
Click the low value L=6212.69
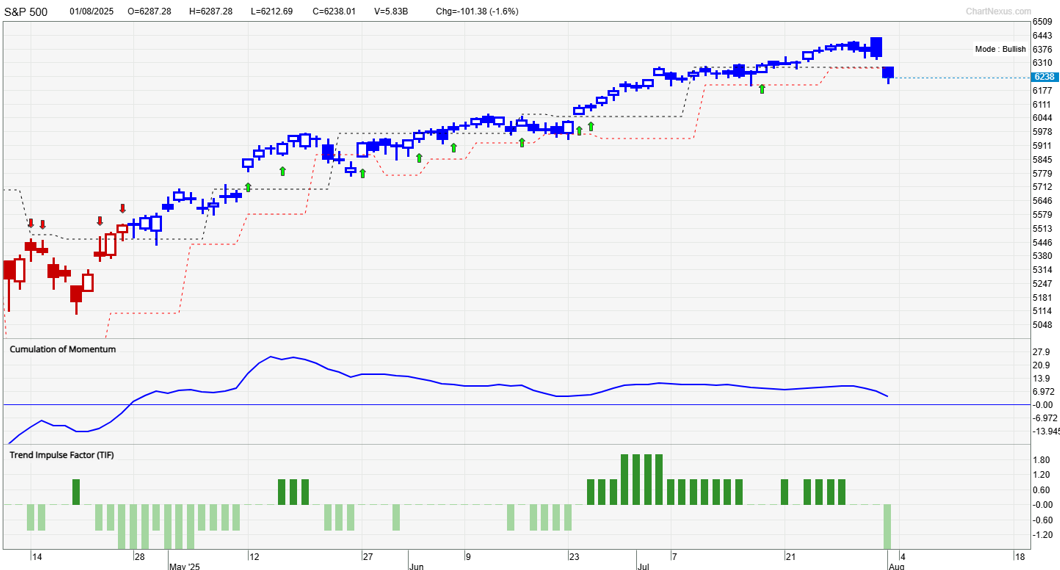272,11
